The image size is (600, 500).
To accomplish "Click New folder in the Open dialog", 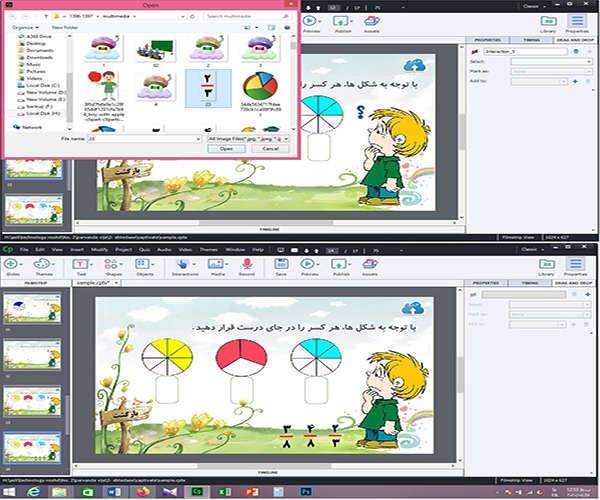I will 65,27.
